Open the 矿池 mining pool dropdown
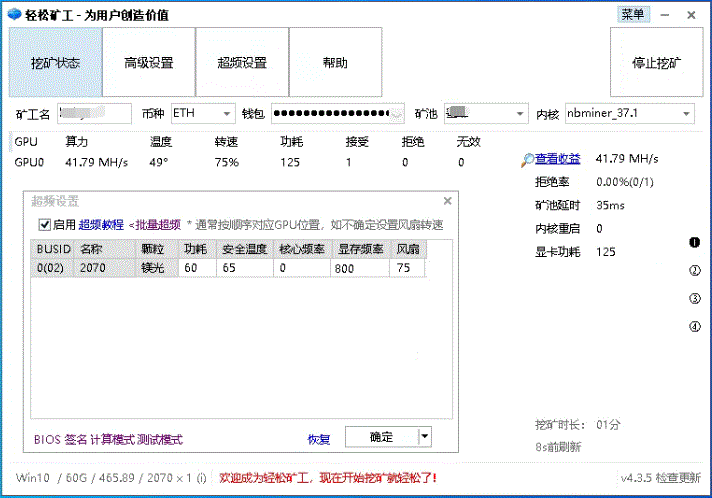Viewport: 712px width, 498px height. [520, 114]
